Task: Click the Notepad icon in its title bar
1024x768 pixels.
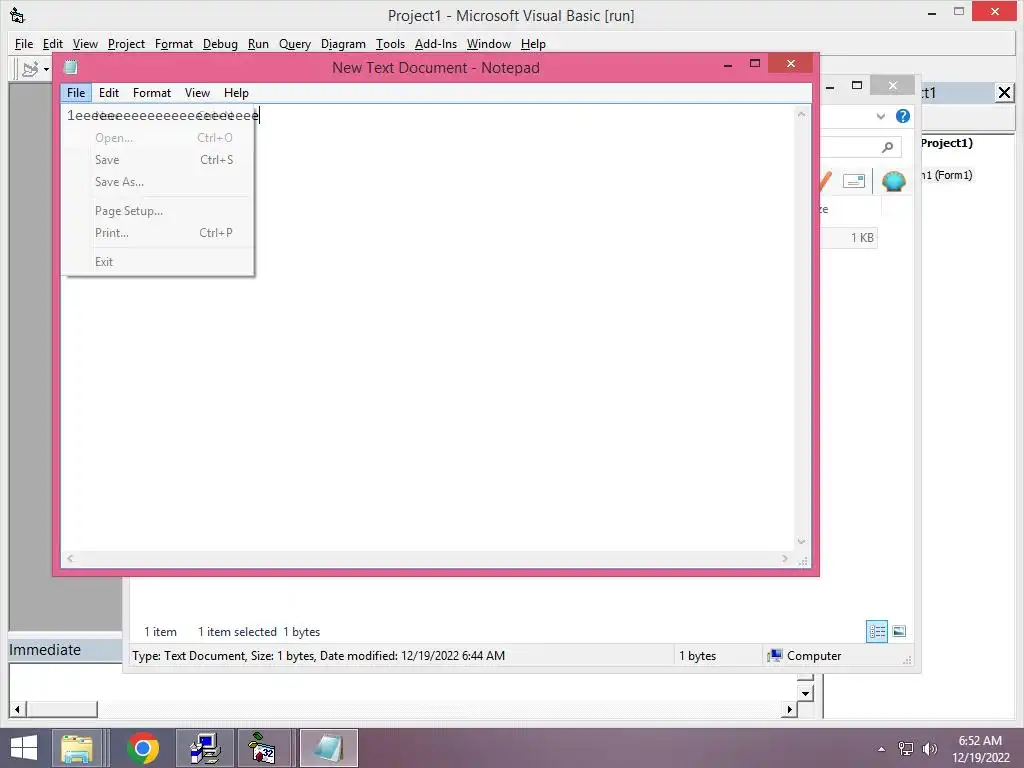Action: [71, 67]
